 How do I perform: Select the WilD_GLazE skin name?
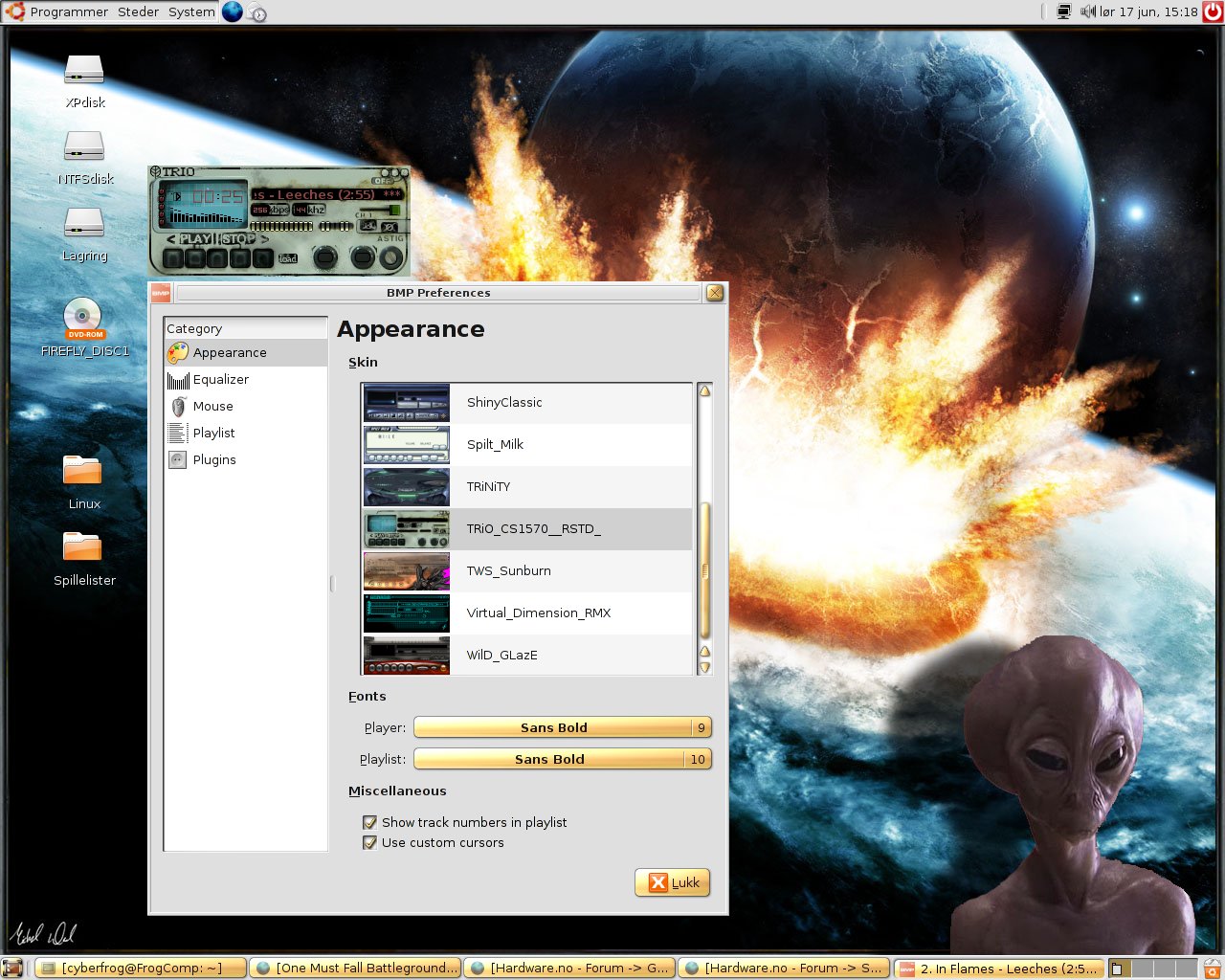pos(502,655)
